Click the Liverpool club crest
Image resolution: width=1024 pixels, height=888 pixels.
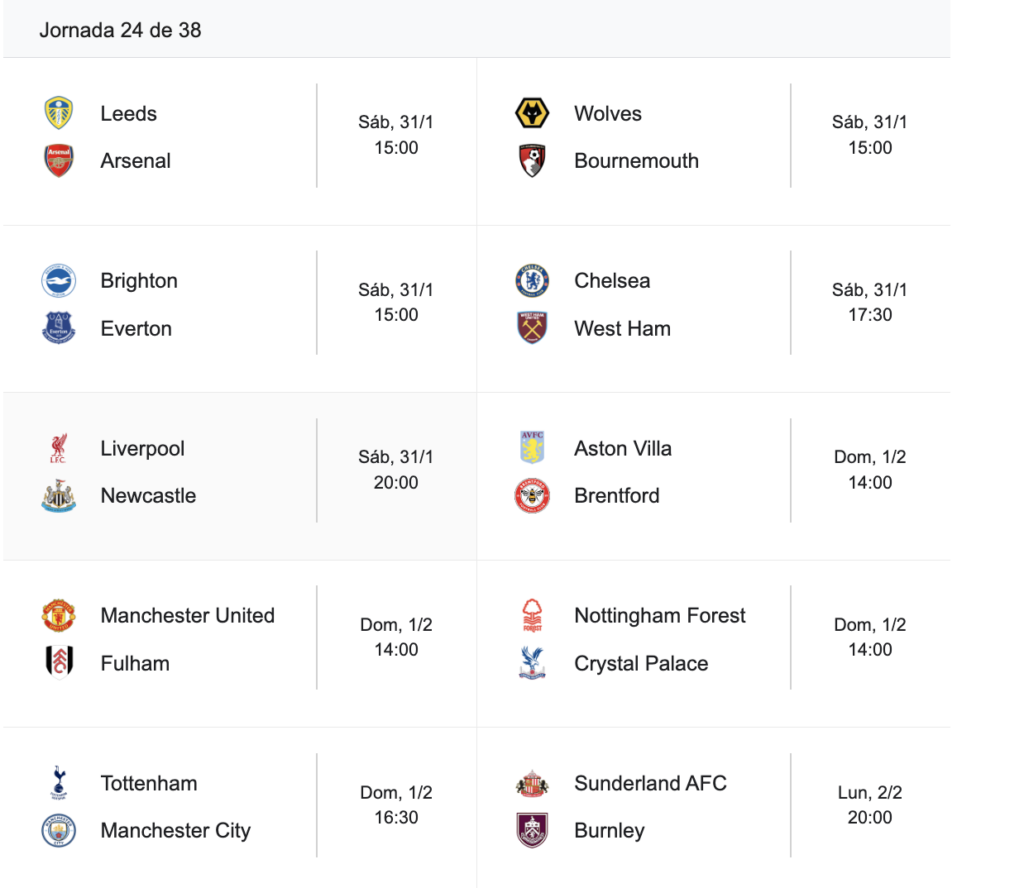(59, 448)
